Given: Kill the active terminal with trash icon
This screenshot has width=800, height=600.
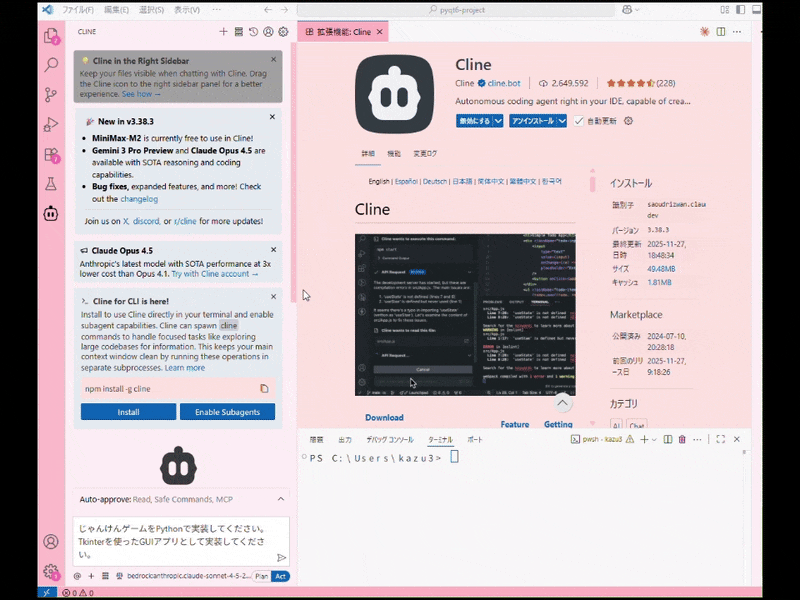Looking at the screenshot, I should tap(683, 438).
